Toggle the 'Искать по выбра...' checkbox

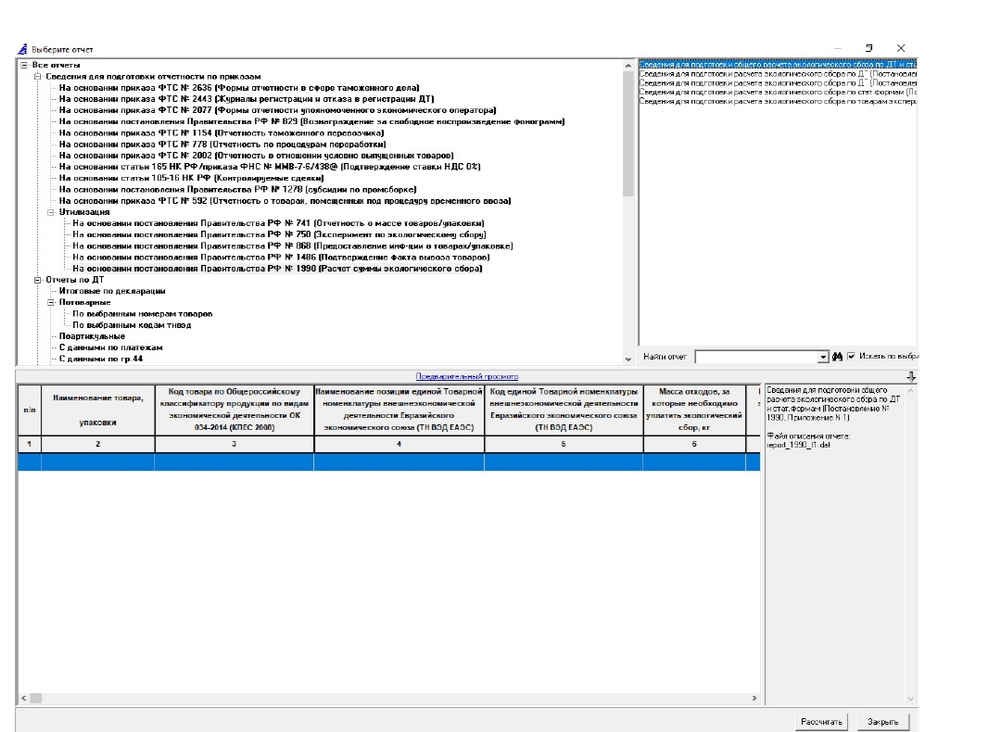[851, 356]
